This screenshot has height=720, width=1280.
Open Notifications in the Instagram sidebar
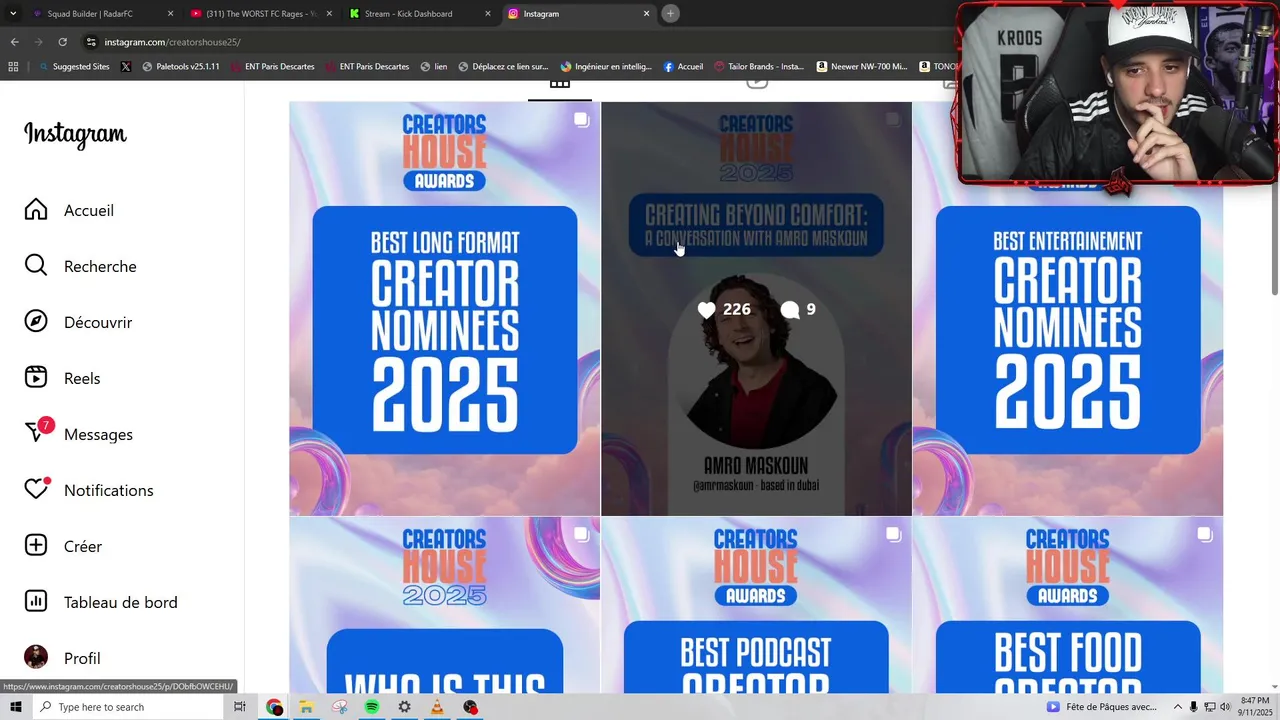pos(89,490)
